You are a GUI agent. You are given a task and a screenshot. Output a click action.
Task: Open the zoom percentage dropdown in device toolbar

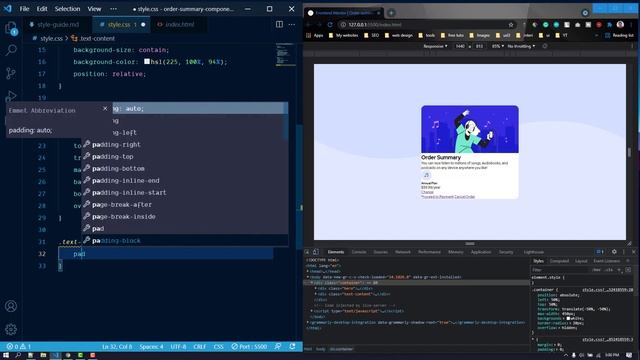497,46
